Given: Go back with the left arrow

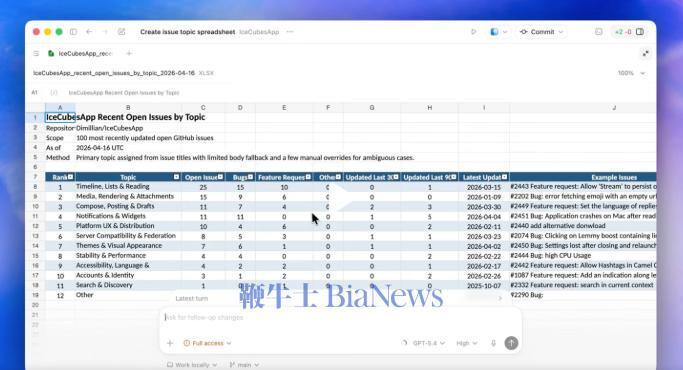Looking at the screenshot, I should point(89,32).
